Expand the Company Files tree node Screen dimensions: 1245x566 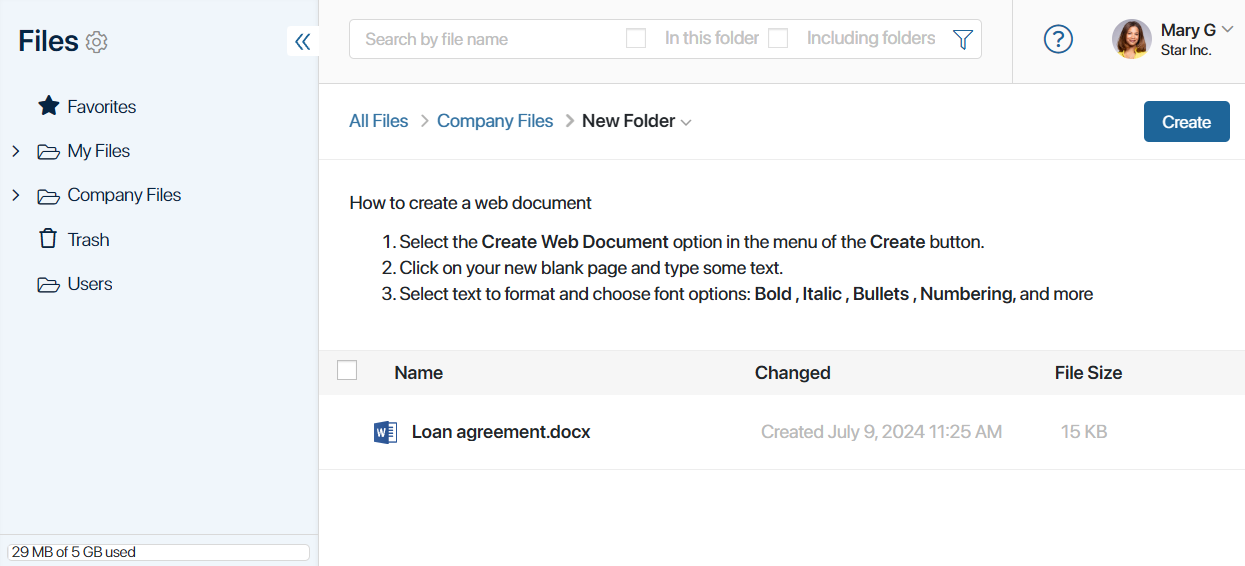tap(16, 195)
